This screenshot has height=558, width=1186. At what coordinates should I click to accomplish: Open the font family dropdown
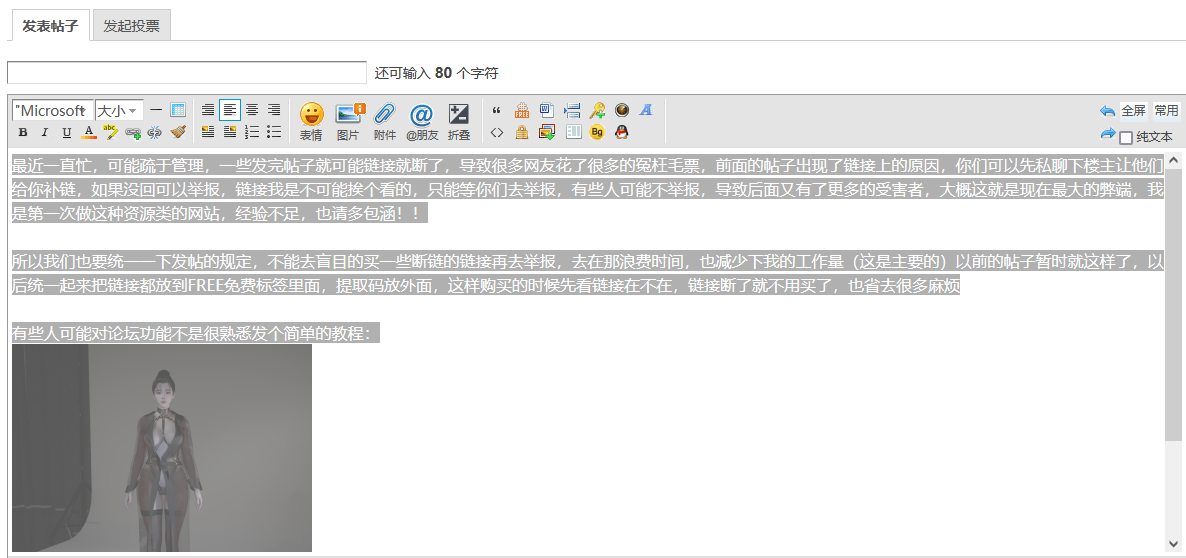(x=53, y=110)
